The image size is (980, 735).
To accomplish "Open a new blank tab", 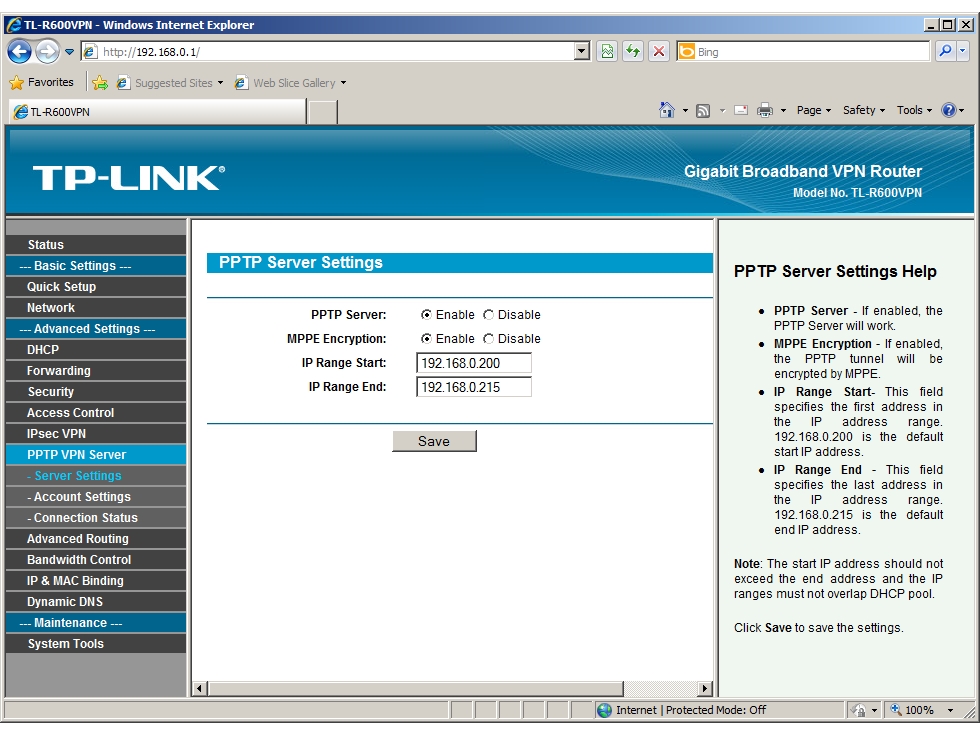I will [322, 112].
